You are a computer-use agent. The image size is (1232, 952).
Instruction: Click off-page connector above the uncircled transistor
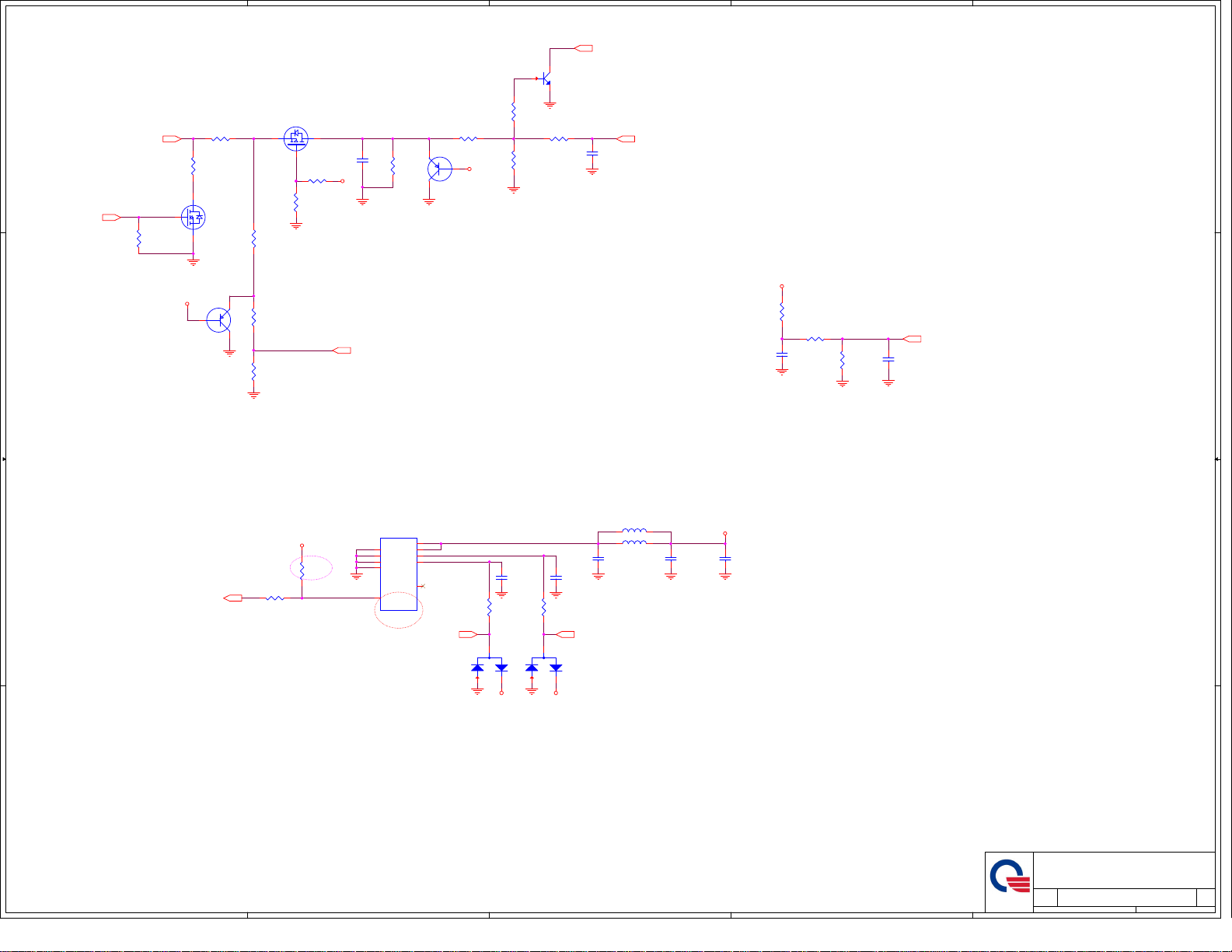coord(584,48)
